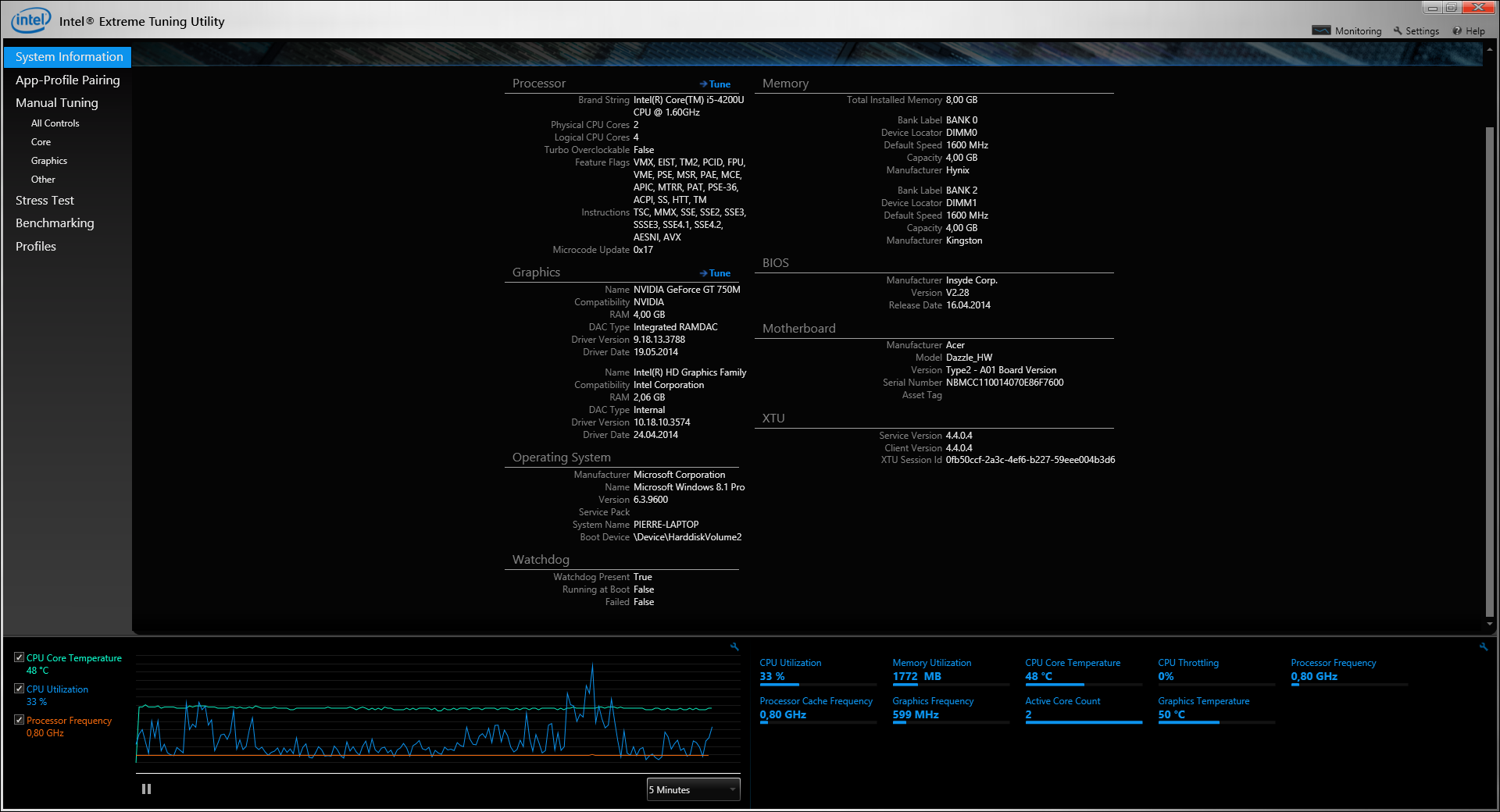The image size is (1500, 812).
Task: Click the Active Core Count tile
Action: click(1084, 709)
